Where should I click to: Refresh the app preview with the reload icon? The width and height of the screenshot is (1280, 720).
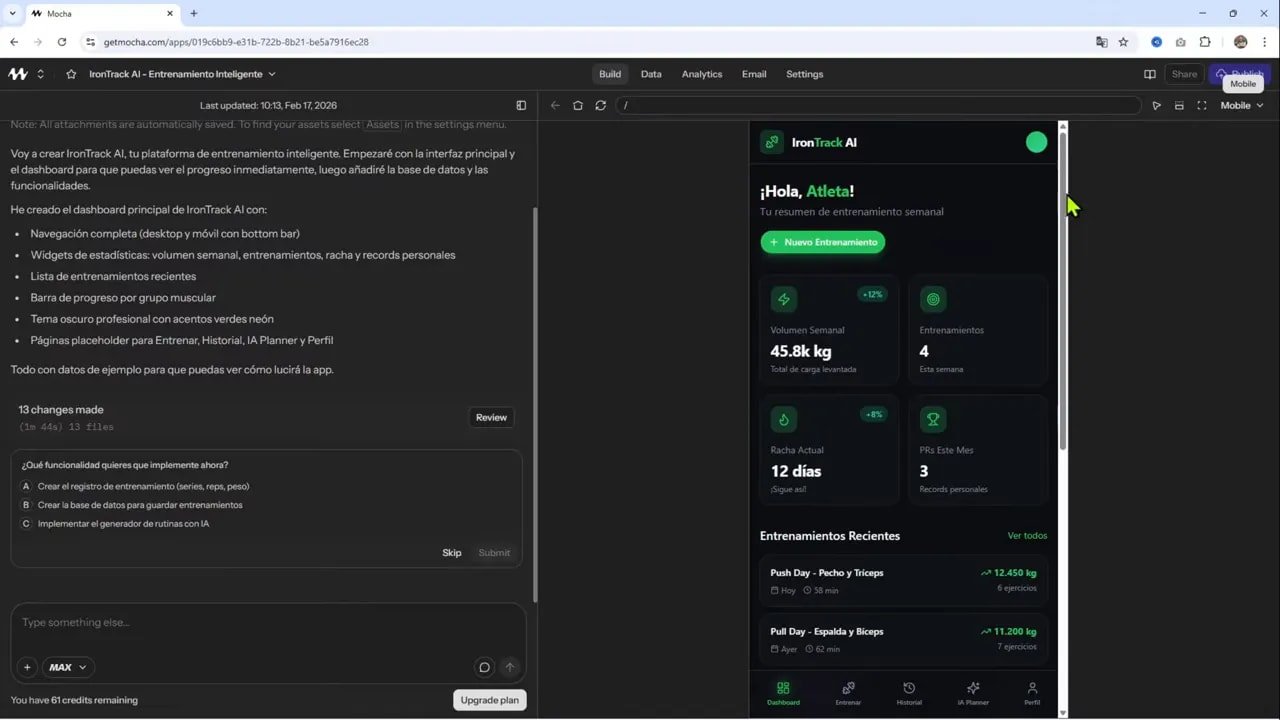point(599,105)
